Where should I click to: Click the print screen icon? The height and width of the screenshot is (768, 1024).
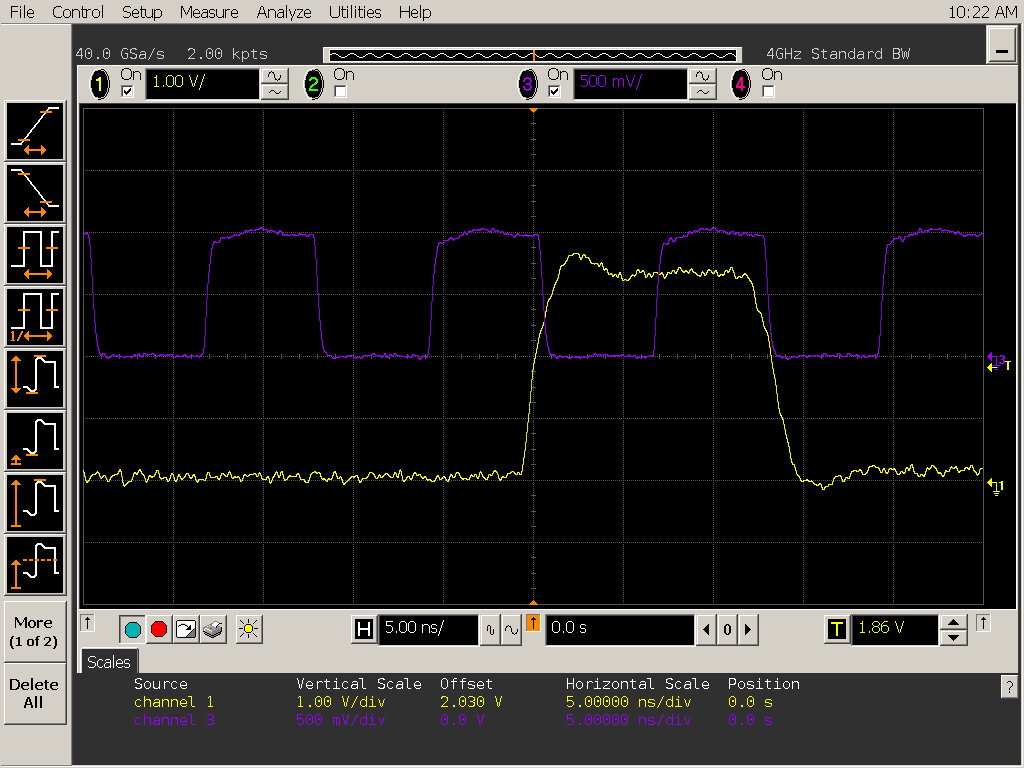pos(213,630)
